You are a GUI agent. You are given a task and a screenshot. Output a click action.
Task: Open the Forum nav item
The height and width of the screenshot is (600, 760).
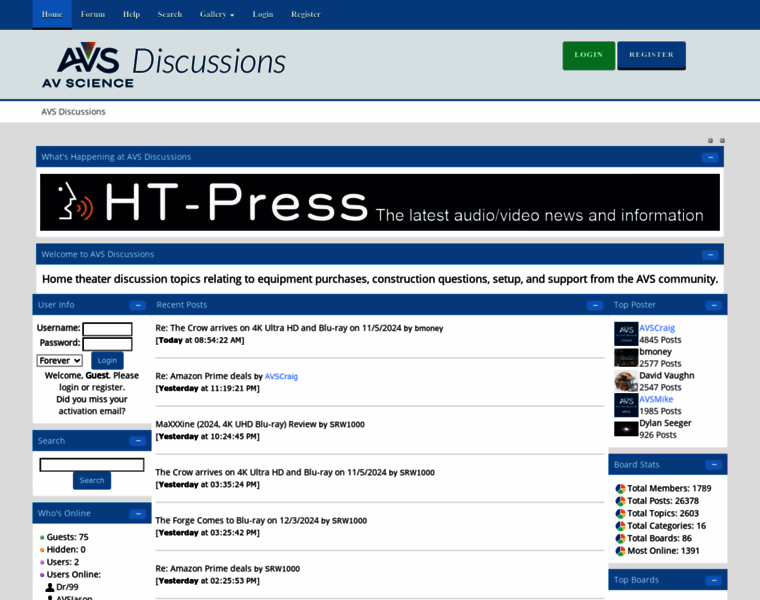coord(93,15)
